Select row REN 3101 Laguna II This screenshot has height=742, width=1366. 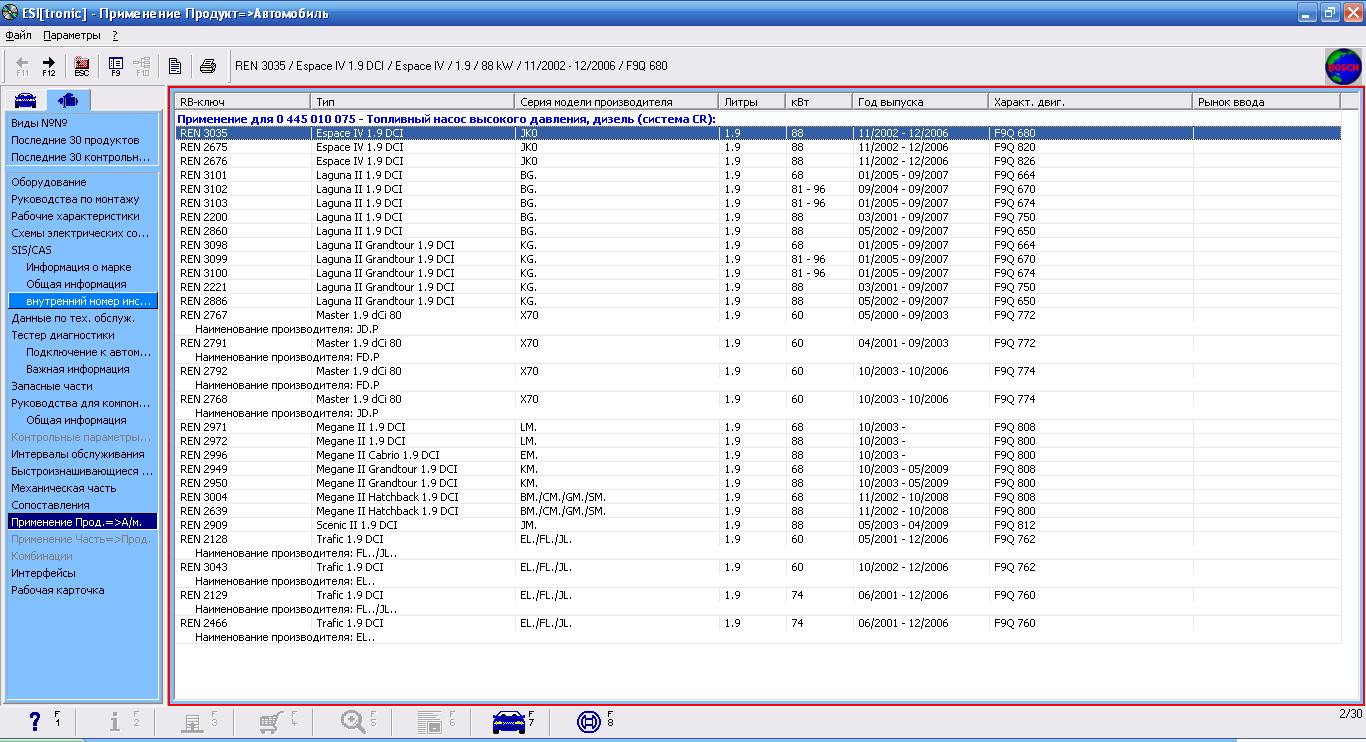pos(758,175)
